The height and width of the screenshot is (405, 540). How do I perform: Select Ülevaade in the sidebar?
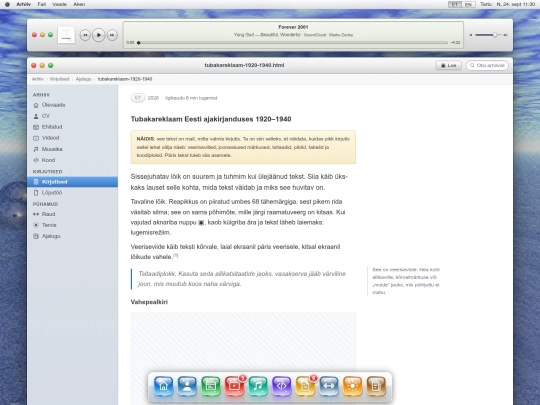pos(72,105)
